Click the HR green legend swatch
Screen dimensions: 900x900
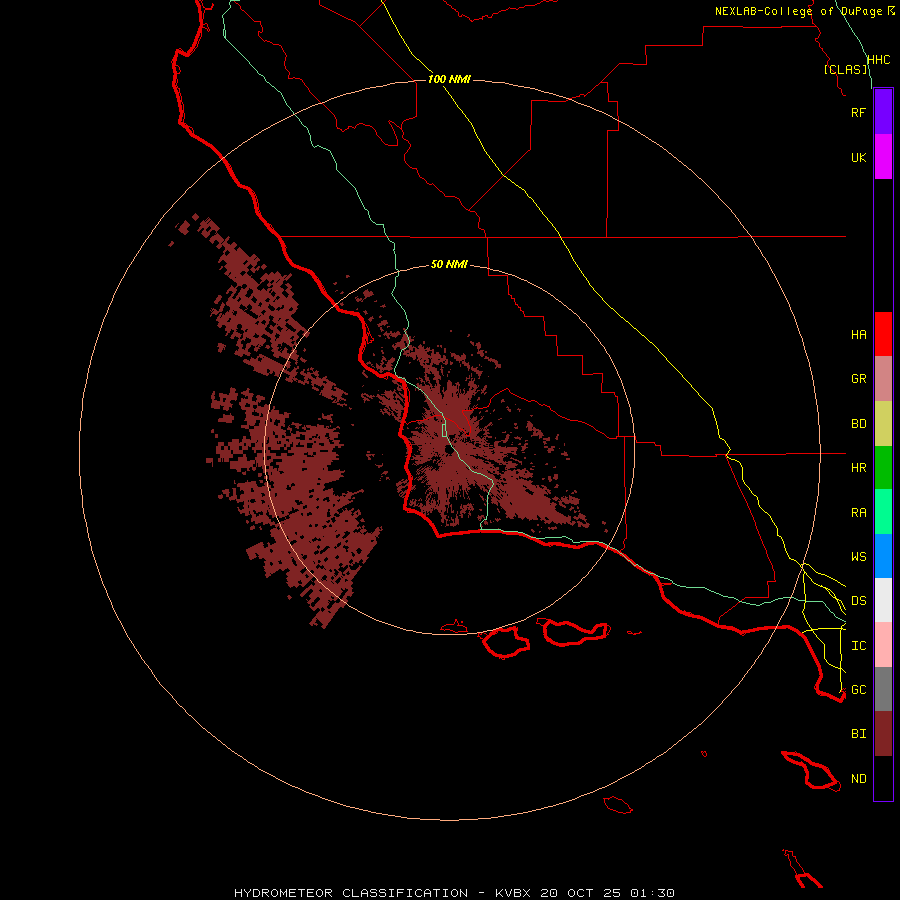pyautogui.click(x=883, y=468)
